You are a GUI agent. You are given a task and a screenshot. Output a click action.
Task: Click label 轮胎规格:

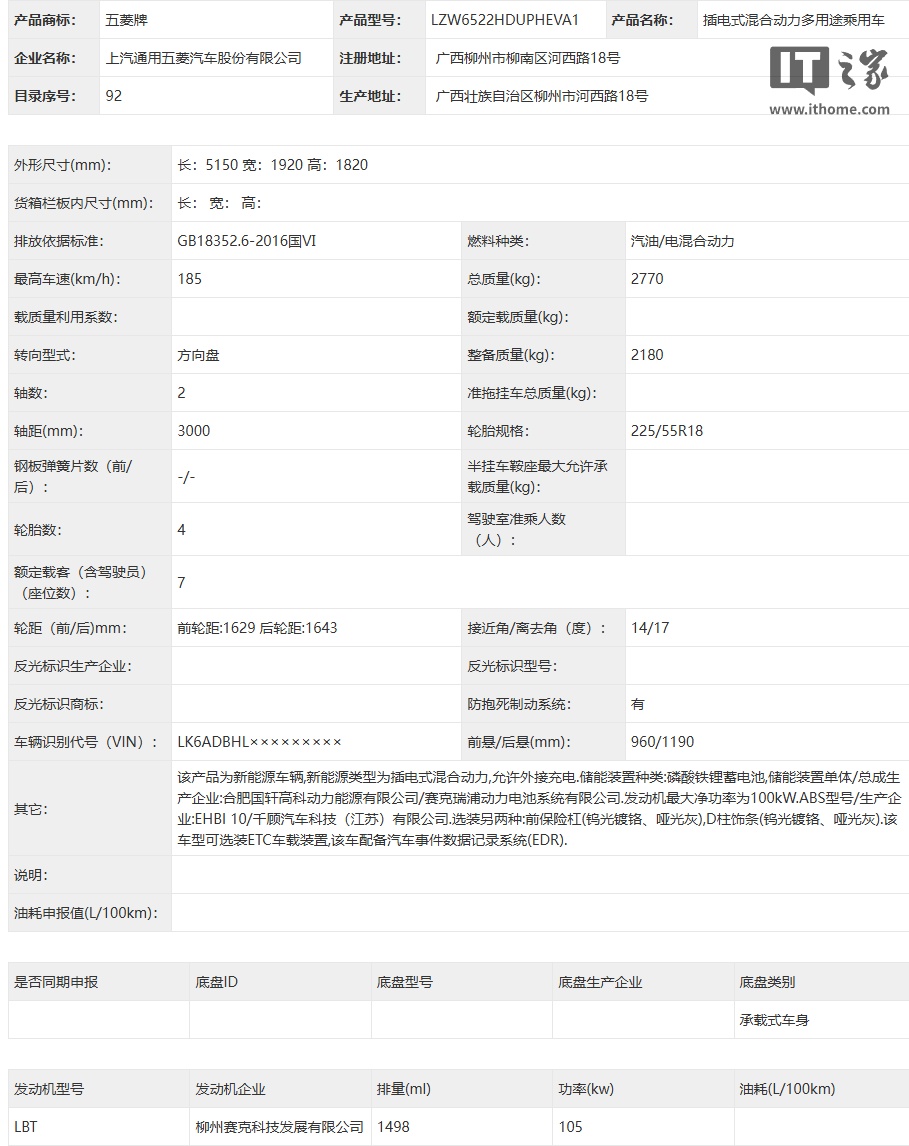coord(498,430)
